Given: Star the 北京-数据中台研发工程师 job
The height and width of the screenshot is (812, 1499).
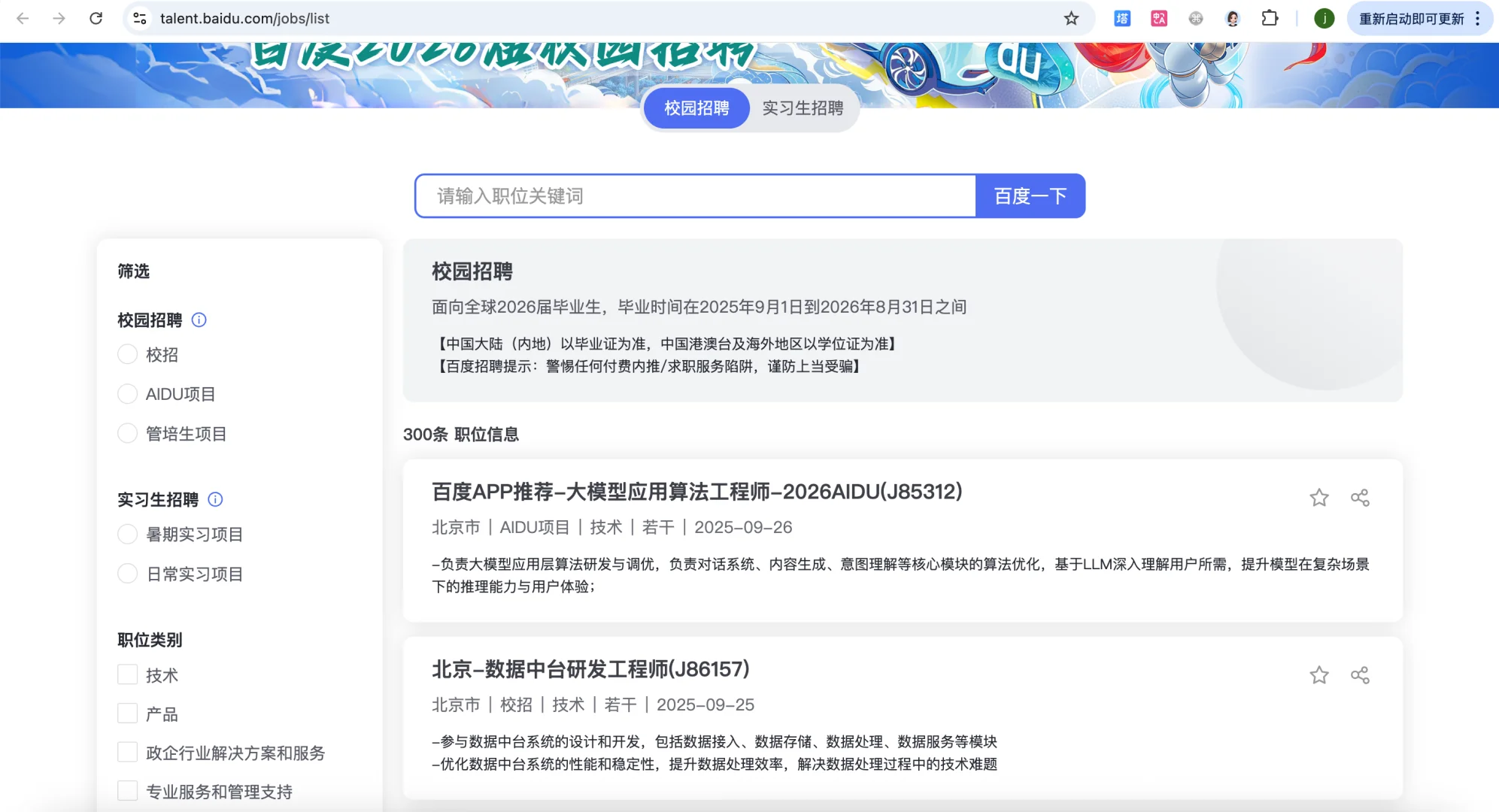Looking at the screenshot, I should point(1318,675).
